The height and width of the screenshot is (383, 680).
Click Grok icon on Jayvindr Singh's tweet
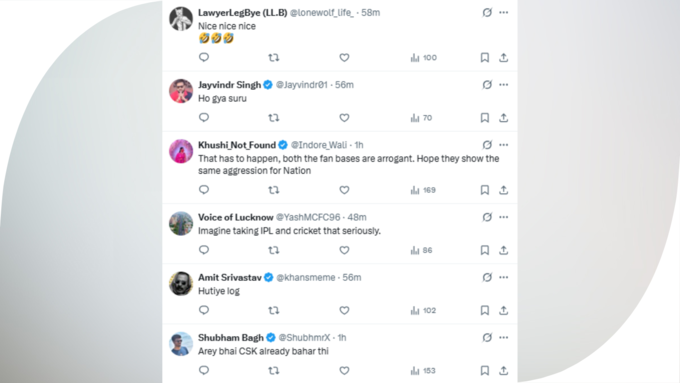click(487, 85)
